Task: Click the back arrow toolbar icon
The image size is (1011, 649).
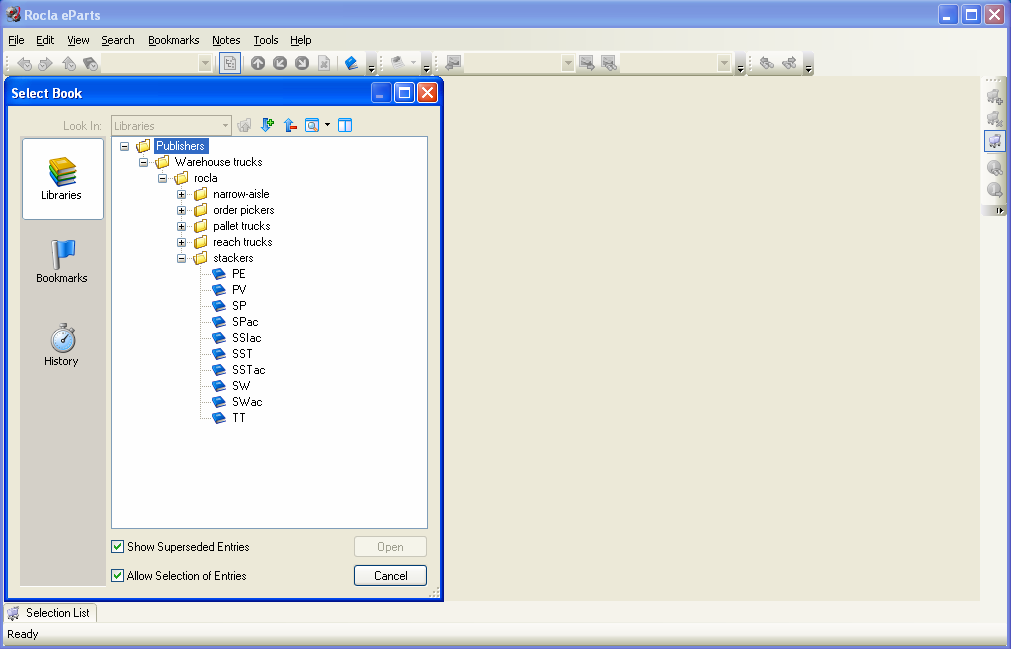Action: tap(25, 63)
